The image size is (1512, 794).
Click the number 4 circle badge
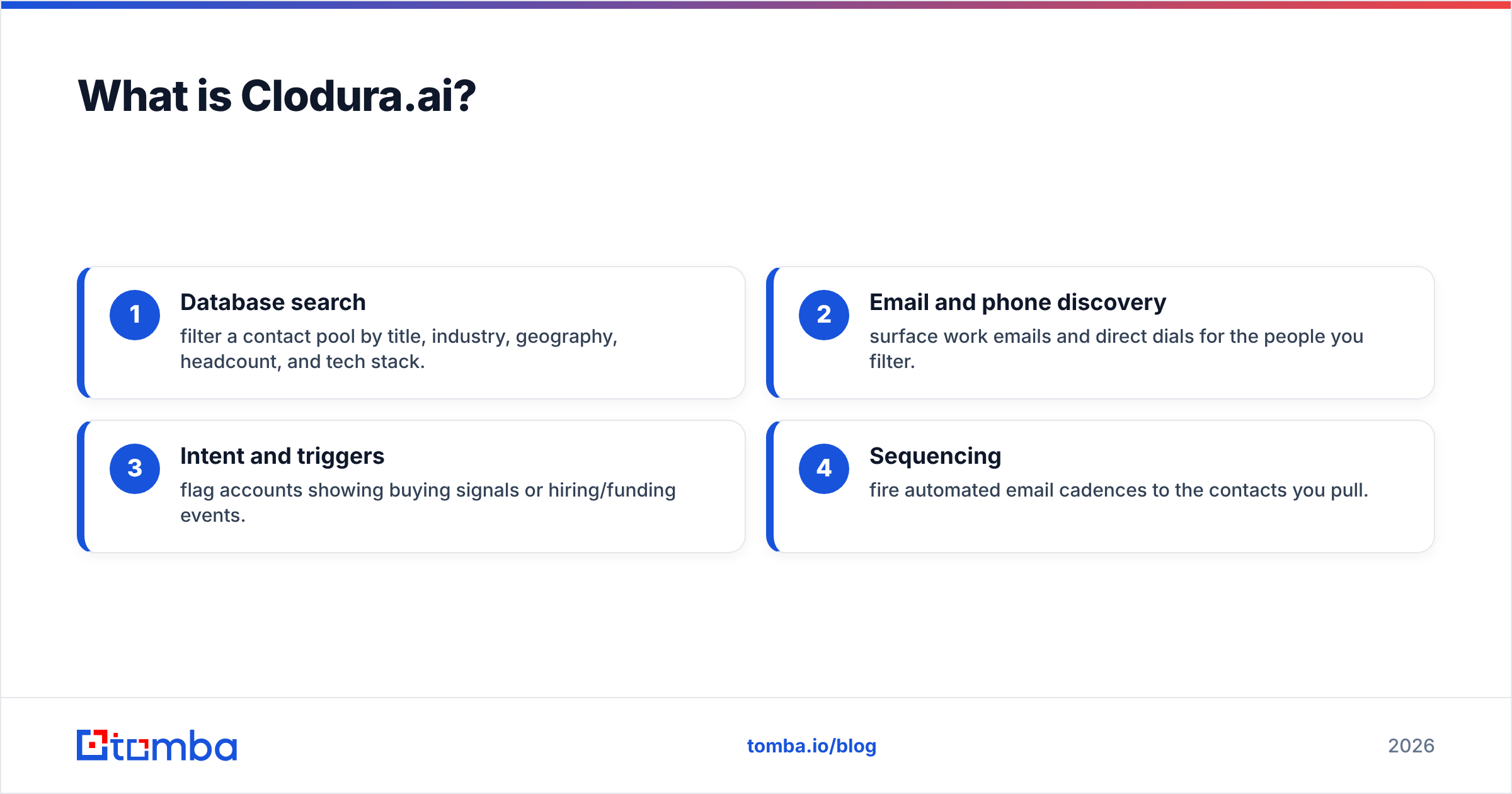click(824, 469)
